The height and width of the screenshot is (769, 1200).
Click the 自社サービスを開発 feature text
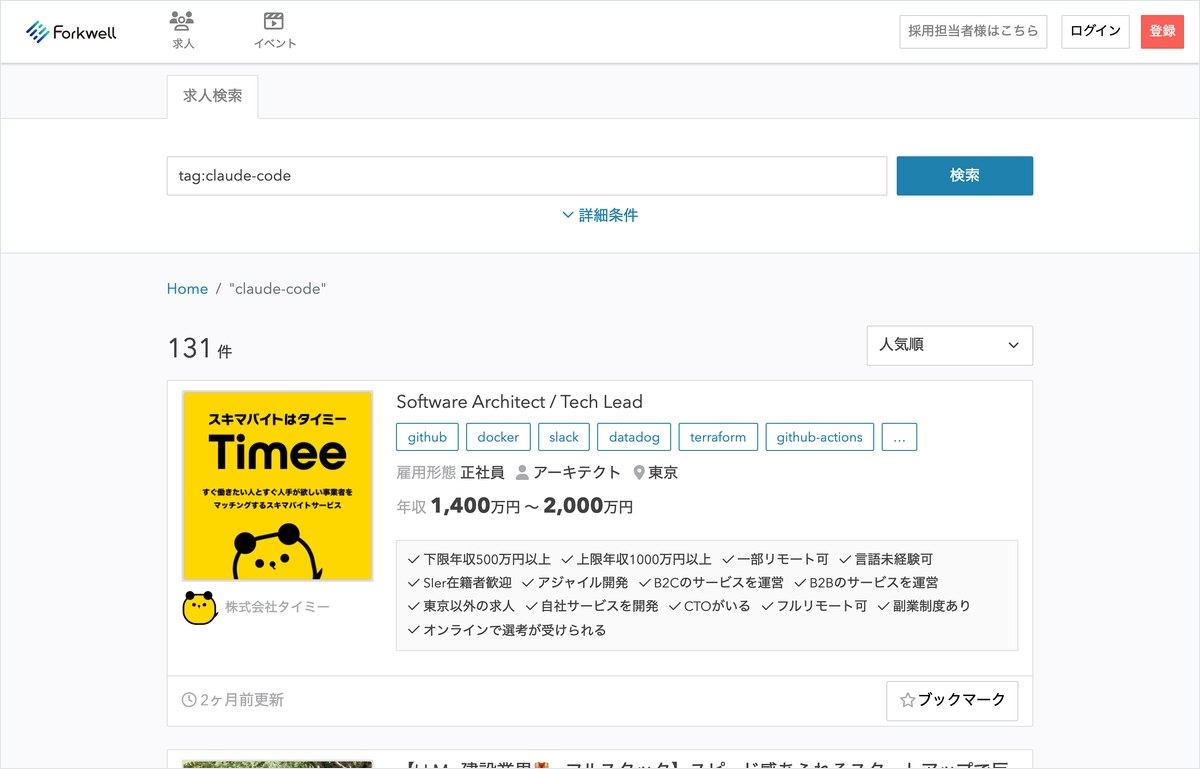tap(600, 606)
